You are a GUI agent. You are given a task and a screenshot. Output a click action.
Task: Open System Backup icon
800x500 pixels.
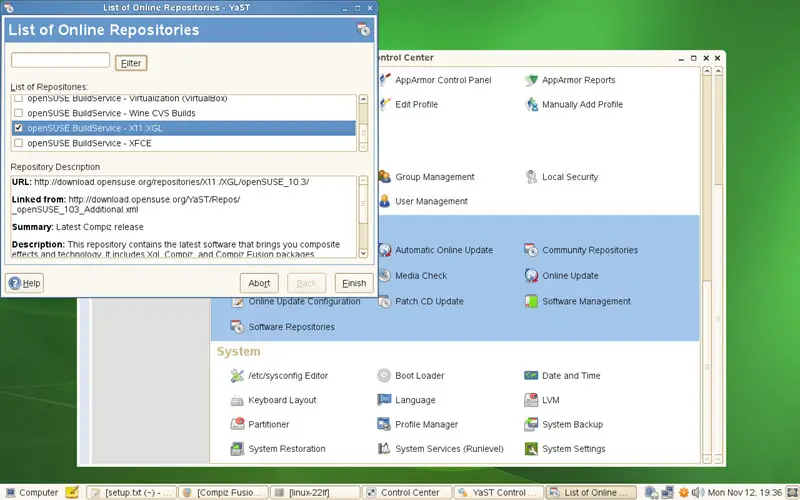[x=531, y=424]
